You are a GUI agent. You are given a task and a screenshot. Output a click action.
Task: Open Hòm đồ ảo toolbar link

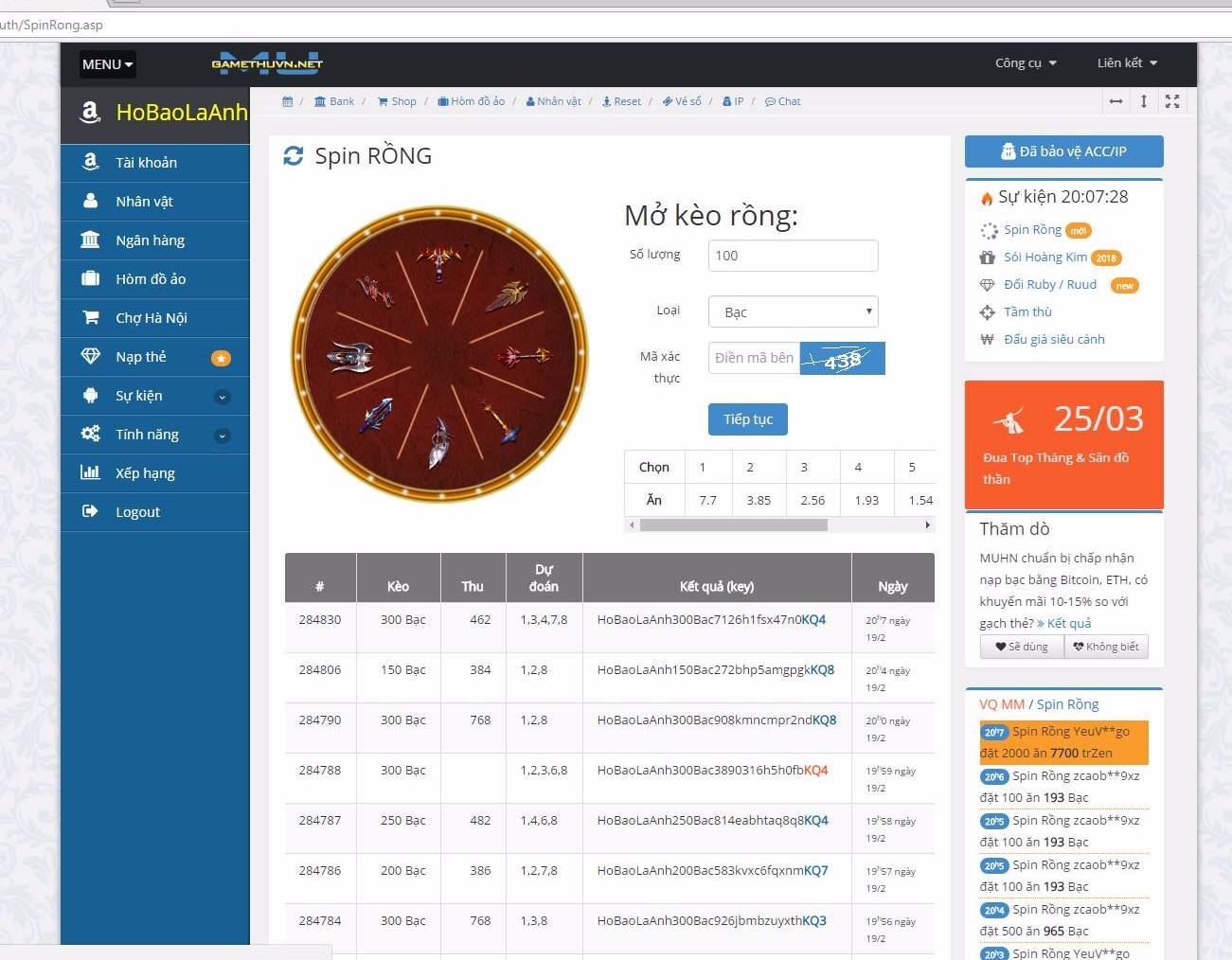pos(471,101)
